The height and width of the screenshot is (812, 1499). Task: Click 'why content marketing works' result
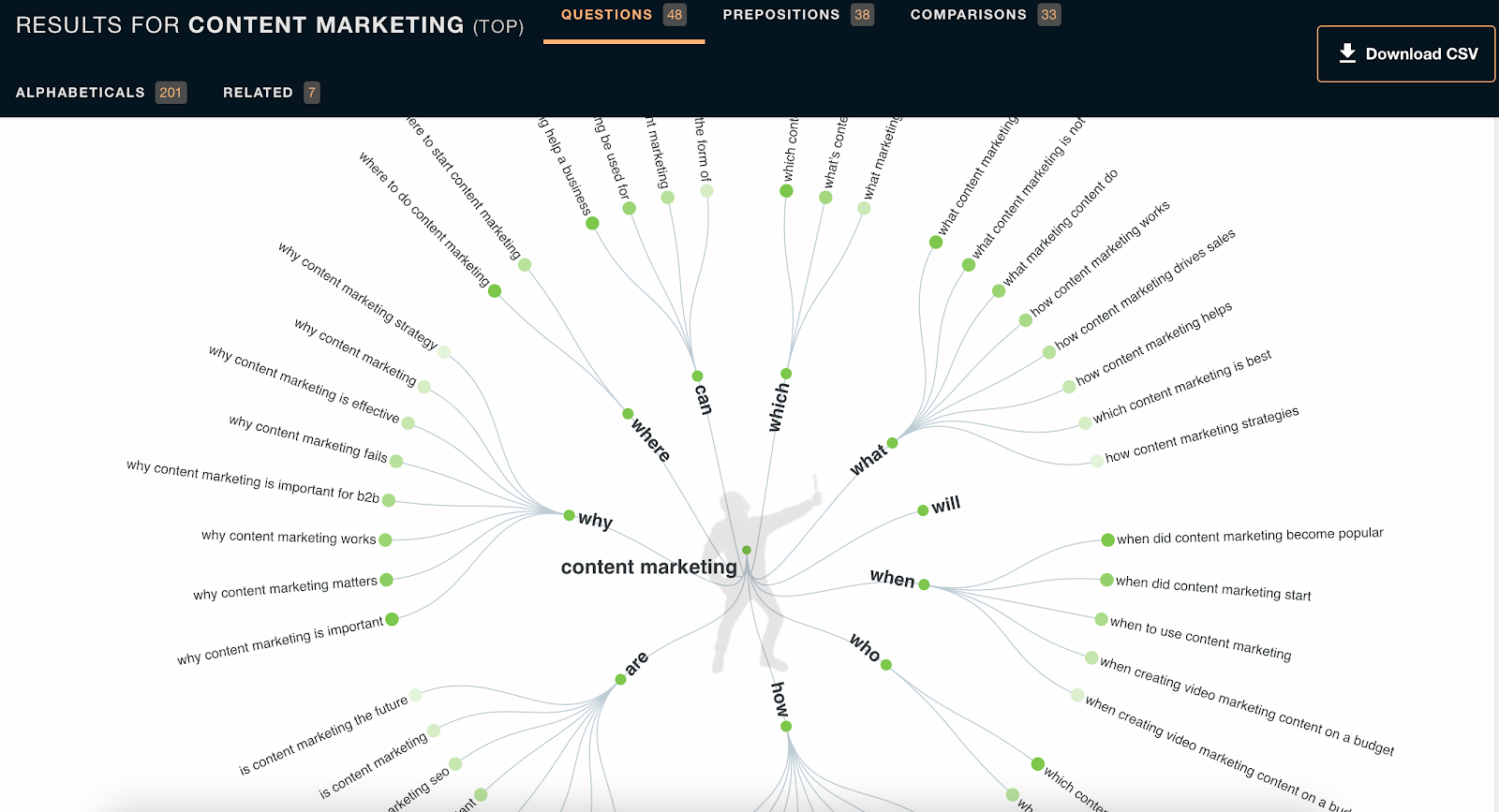point(289,538)
